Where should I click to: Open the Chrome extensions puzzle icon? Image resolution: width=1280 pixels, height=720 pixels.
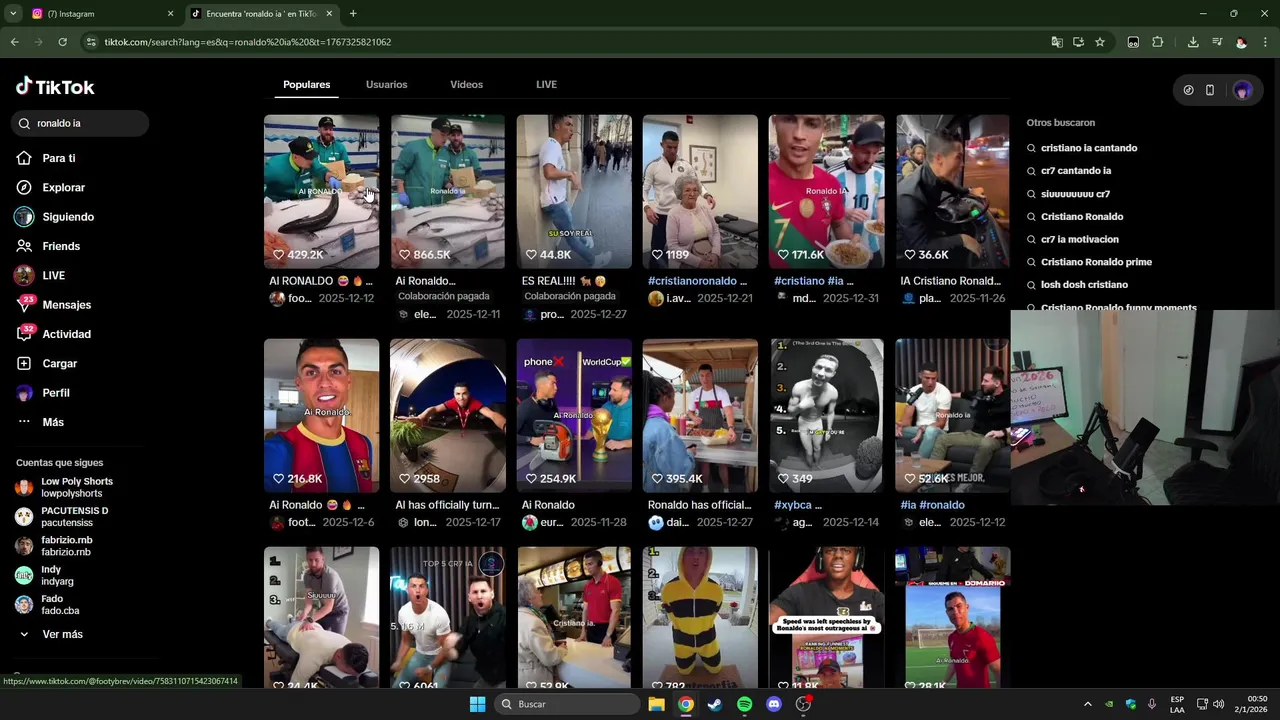tap(1158, 42)
